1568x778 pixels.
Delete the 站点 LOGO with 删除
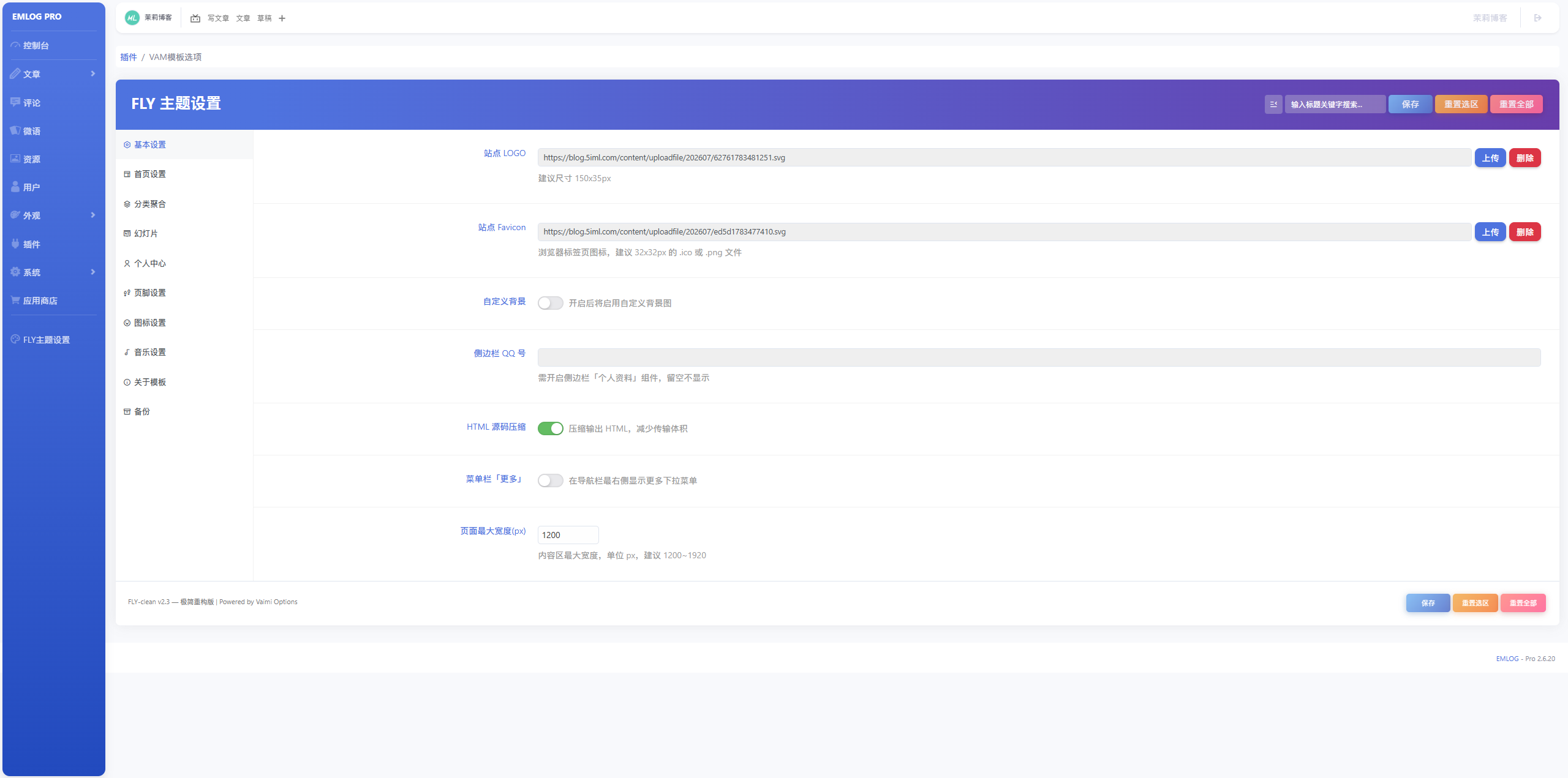click(x=1525, y=158)
